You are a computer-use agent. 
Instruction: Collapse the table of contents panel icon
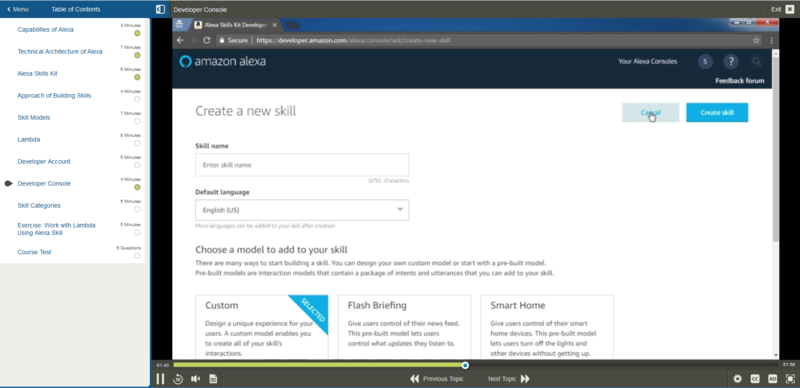point(160,9)
